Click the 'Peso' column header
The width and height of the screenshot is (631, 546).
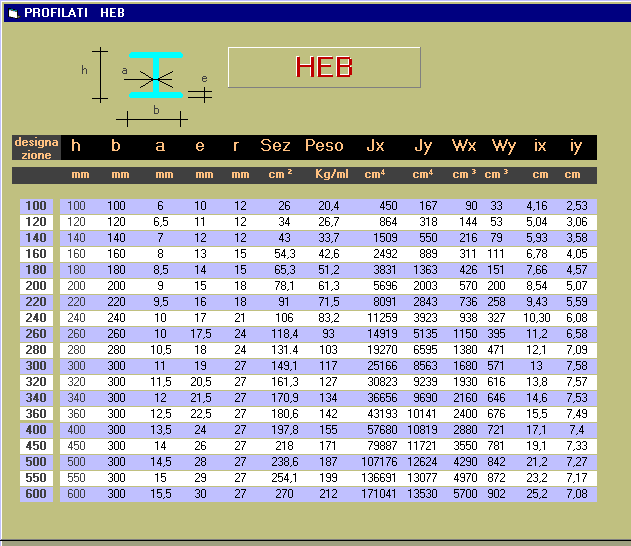(x=324, y=147)
